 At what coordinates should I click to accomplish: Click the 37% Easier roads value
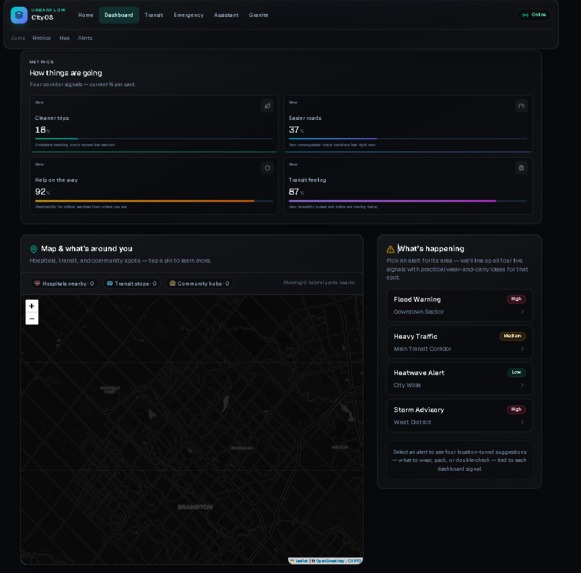296,130
